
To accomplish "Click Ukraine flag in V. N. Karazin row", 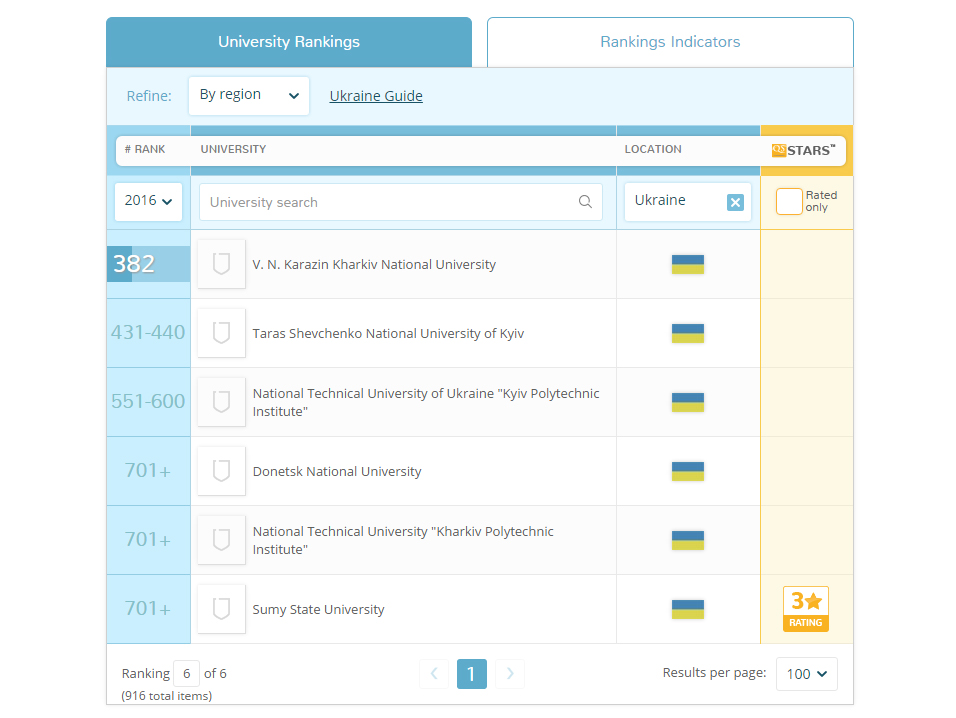I will pos(688,265).
